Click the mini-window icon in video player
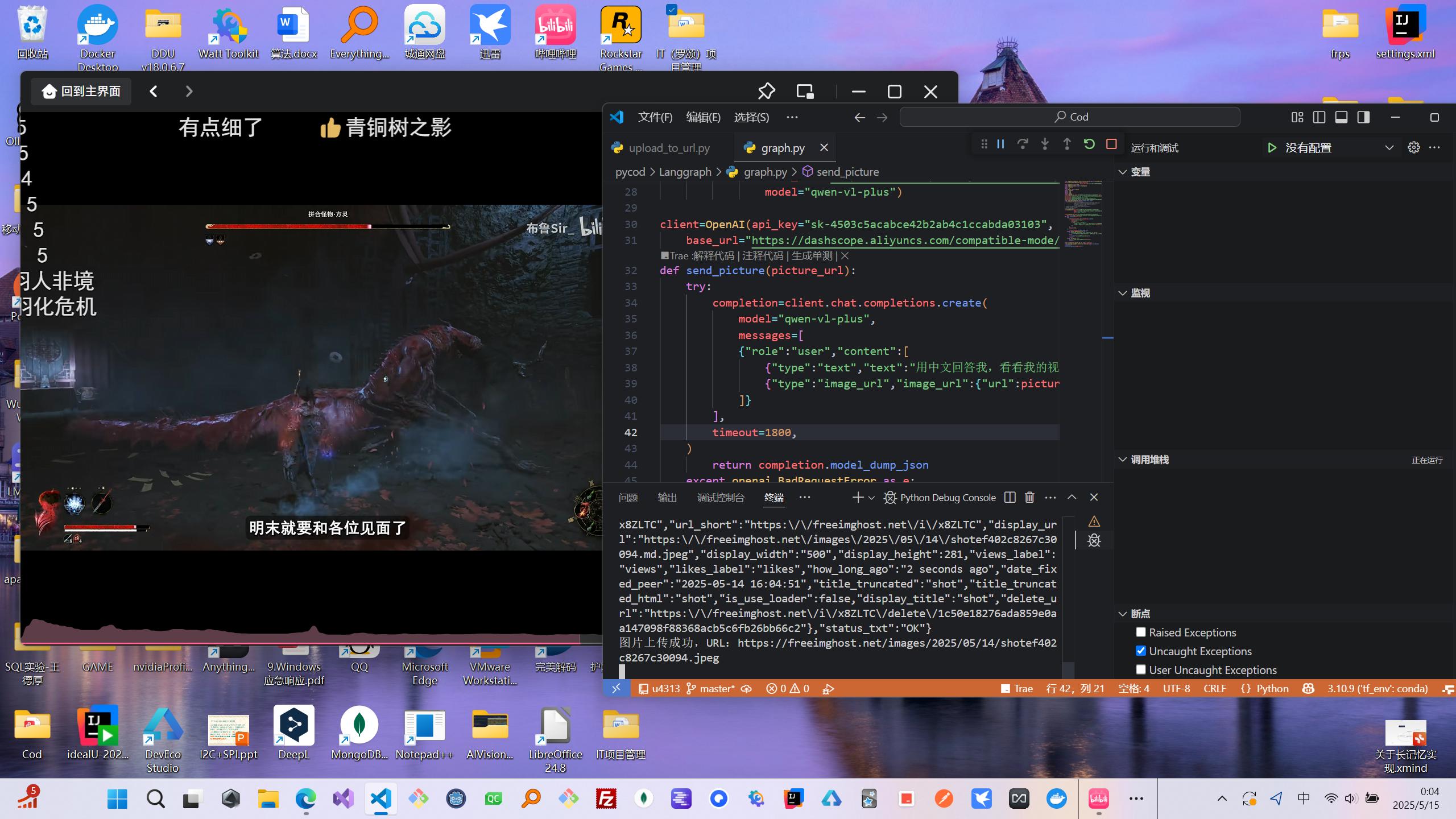This screenshot has width=1456, height=819. pos(805,91)
